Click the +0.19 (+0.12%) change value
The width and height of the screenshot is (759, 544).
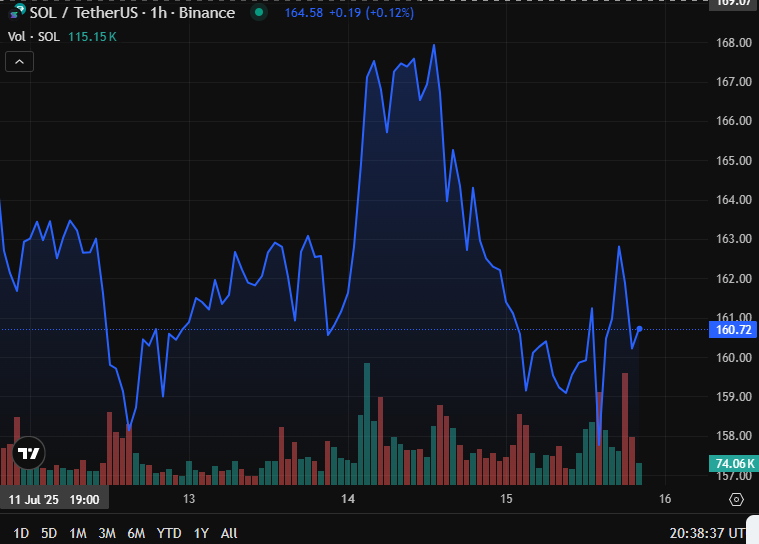click(371, 13)
